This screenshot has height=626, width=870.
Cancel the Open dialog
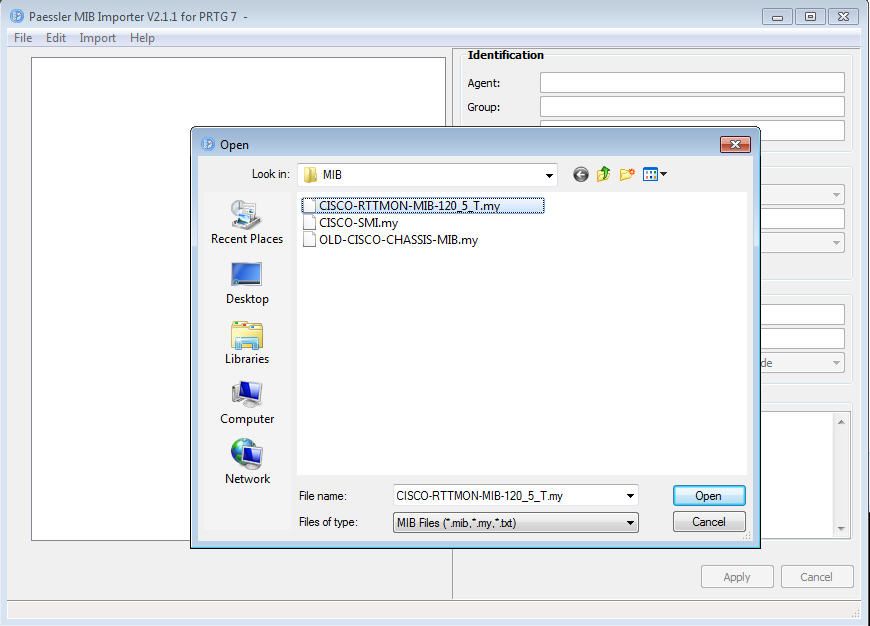pos(709,522)
